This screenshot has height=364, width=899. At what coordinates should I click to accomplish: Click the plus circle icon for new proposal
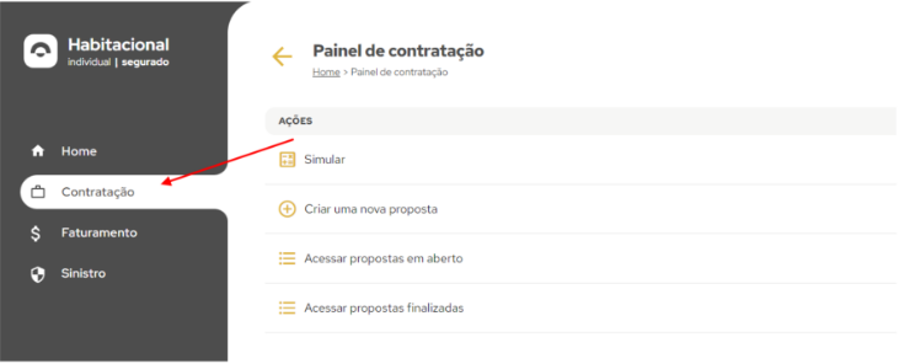[287, 209]
